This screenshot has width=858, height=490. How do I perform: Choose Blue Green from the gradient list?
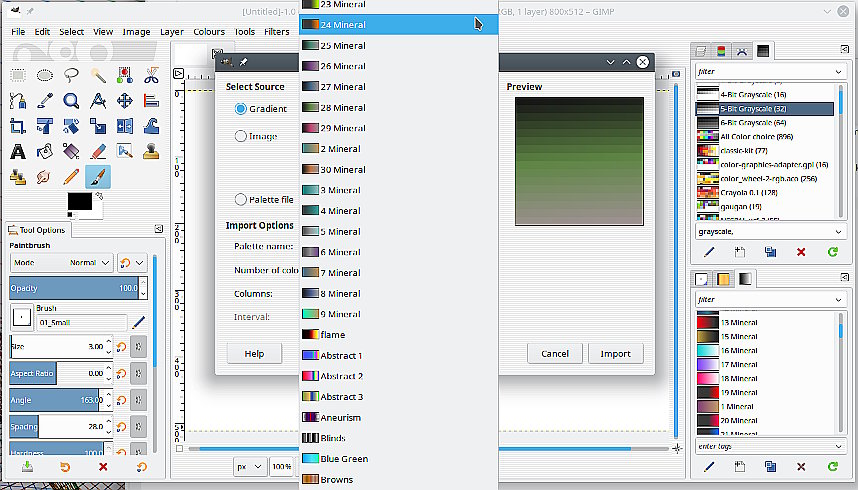click(x=398, y=459)
